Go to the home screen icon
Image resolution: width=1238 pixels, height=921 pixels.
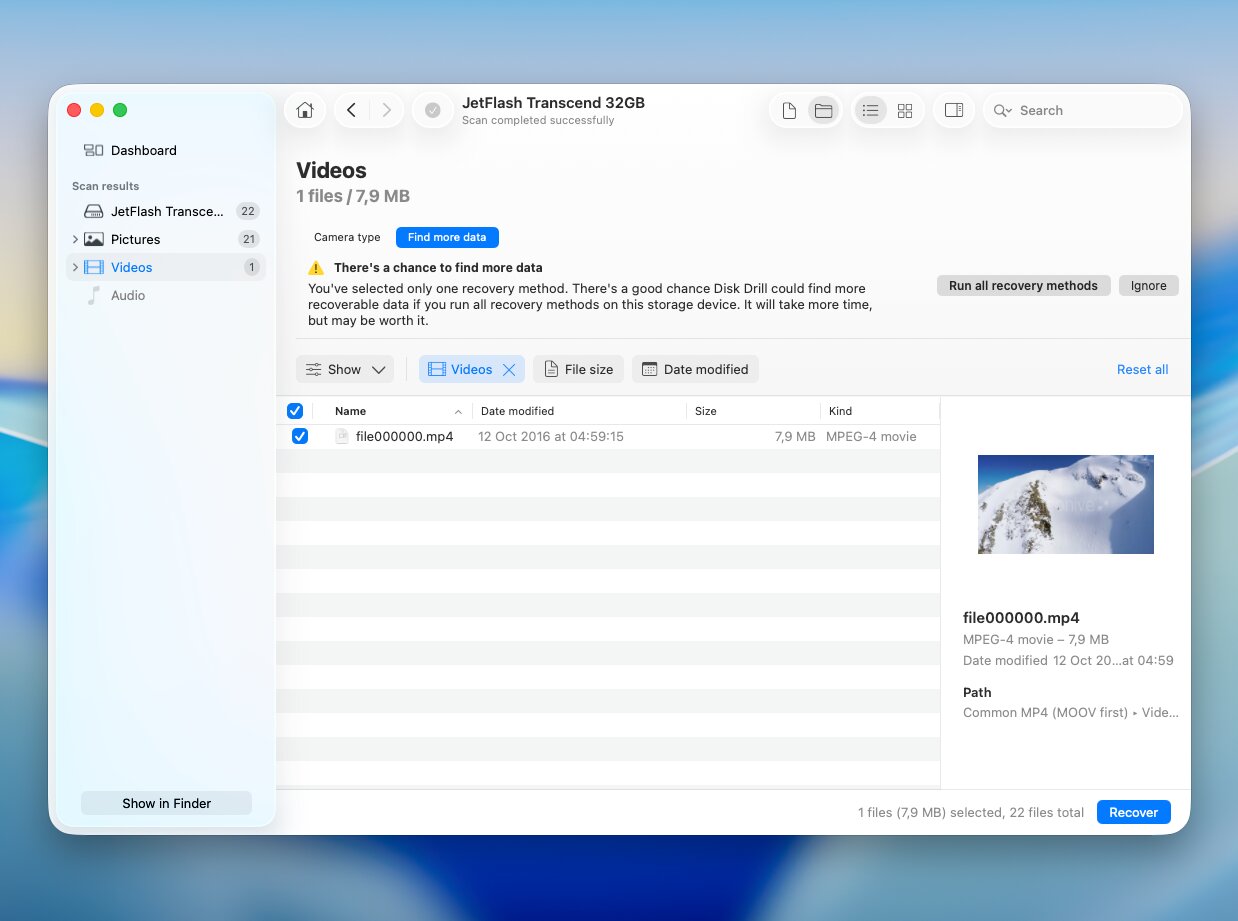305,110
